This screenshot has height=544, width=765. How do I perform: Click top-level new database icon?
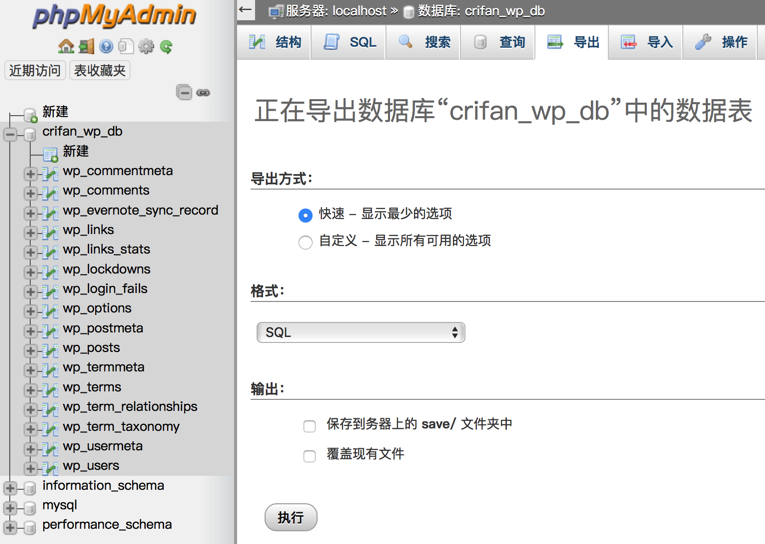click(x=30, y=115)
